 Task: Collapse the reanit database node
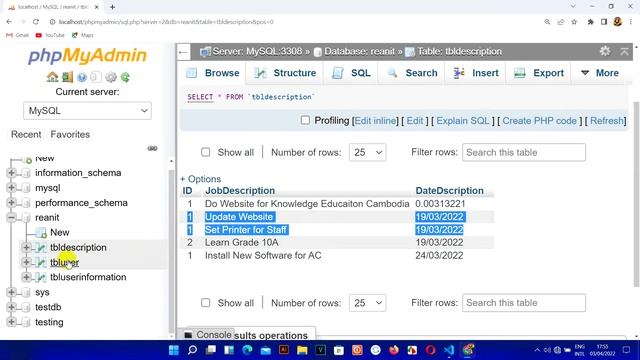click(x=11, y=218)
